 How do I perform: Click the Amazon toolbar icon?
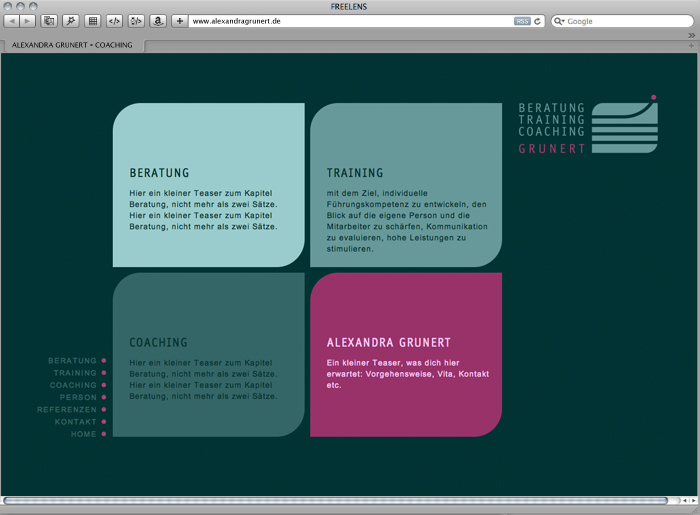(x=157, y=21)
